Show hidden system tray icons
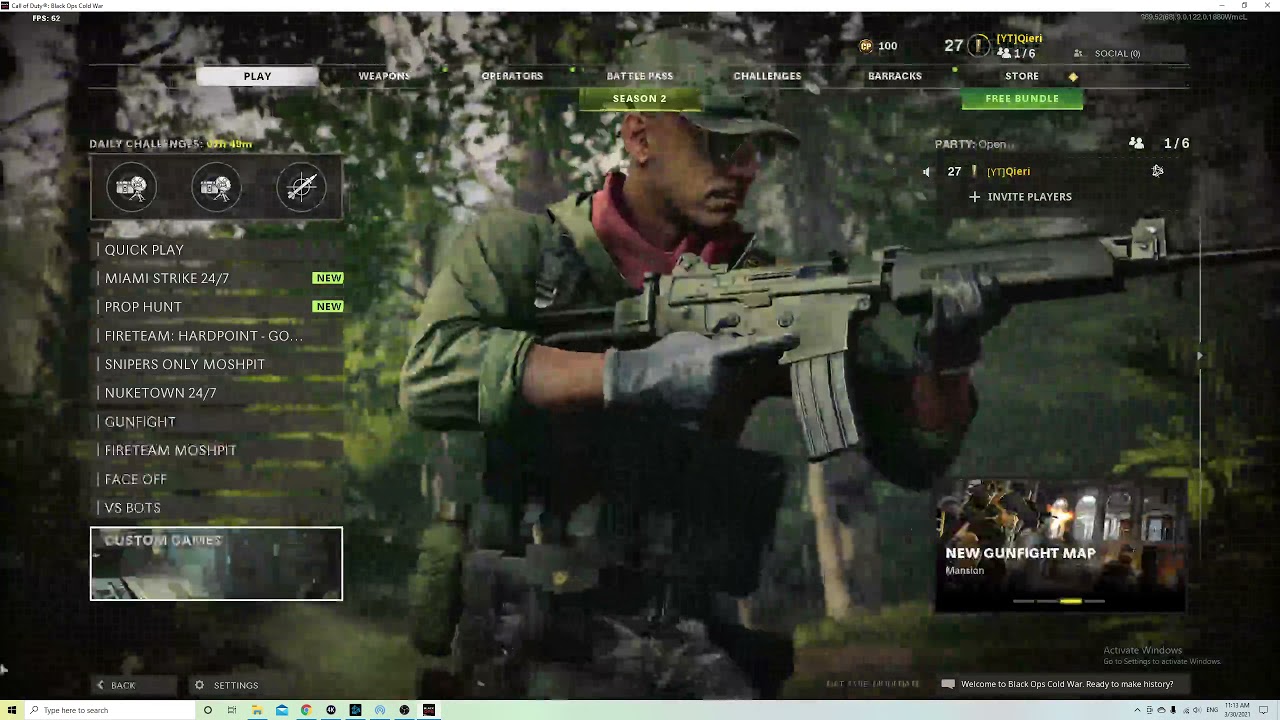 [x=1137, y=710]
